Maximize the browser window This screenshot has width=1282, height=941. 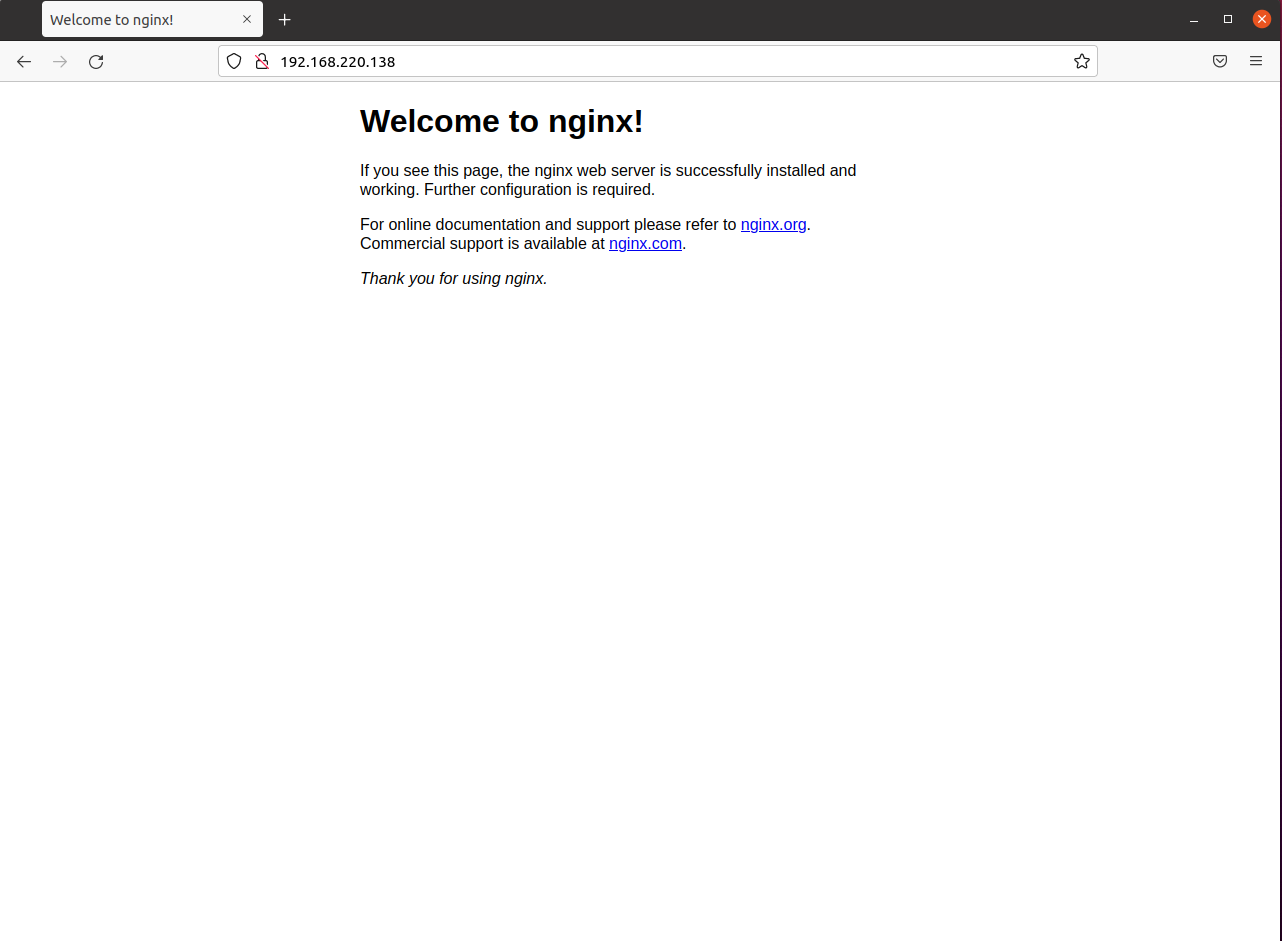(x=1227, y=19)
